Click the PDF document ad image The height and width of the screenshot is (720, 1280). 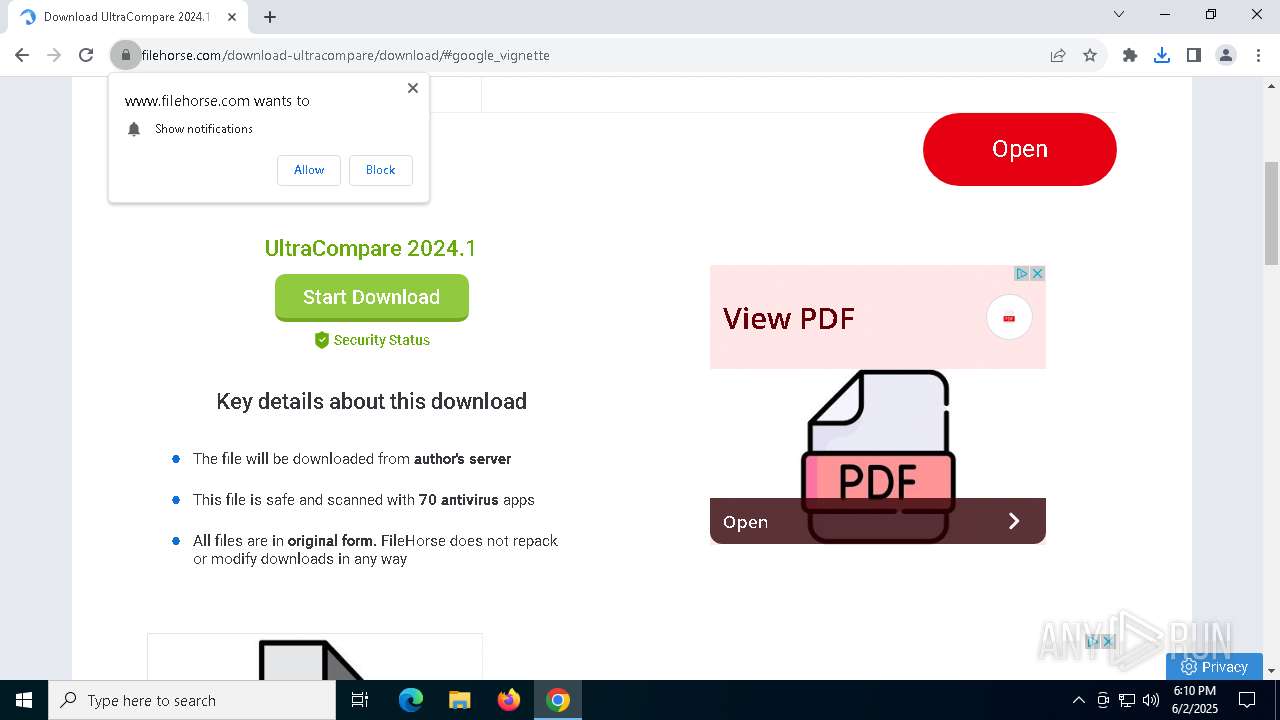[x=878, y=456]
